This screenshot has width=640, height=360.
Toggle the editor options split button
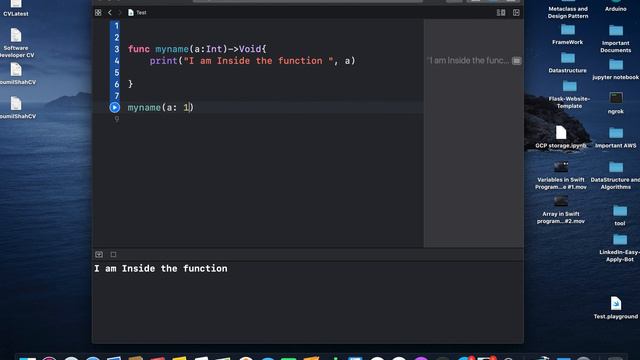click(x=501, y=13)
